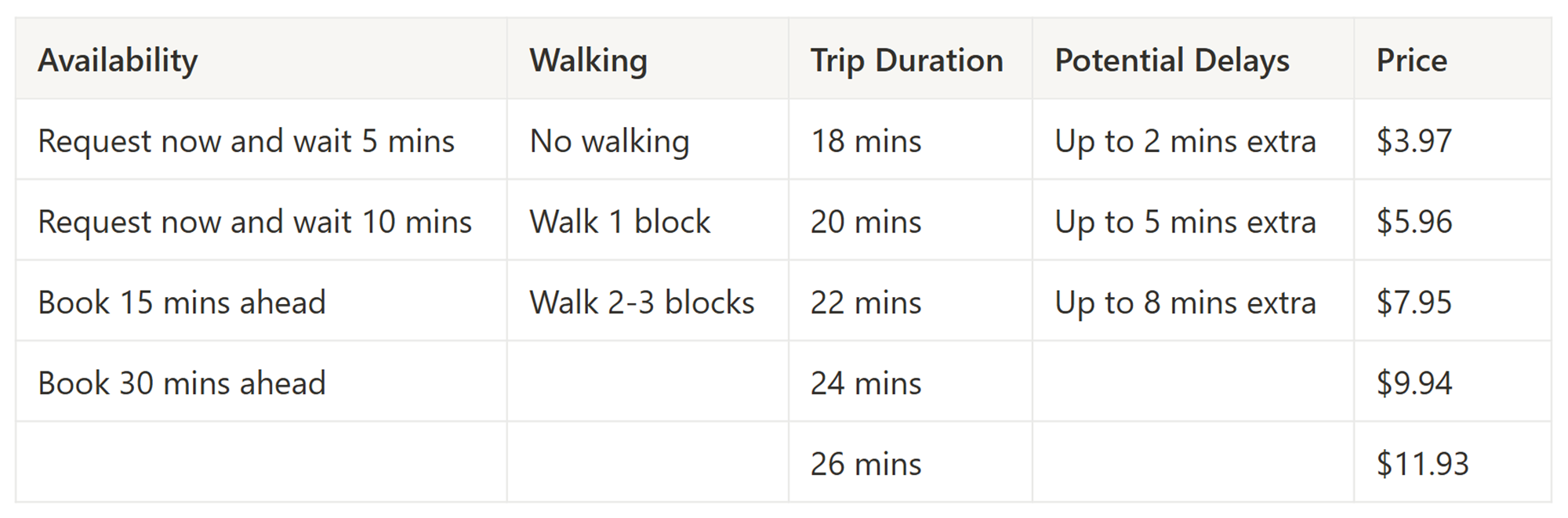Select the "Book 15 mins ahead" cell
Screen dimensions: 1568x518
(182, 302)
